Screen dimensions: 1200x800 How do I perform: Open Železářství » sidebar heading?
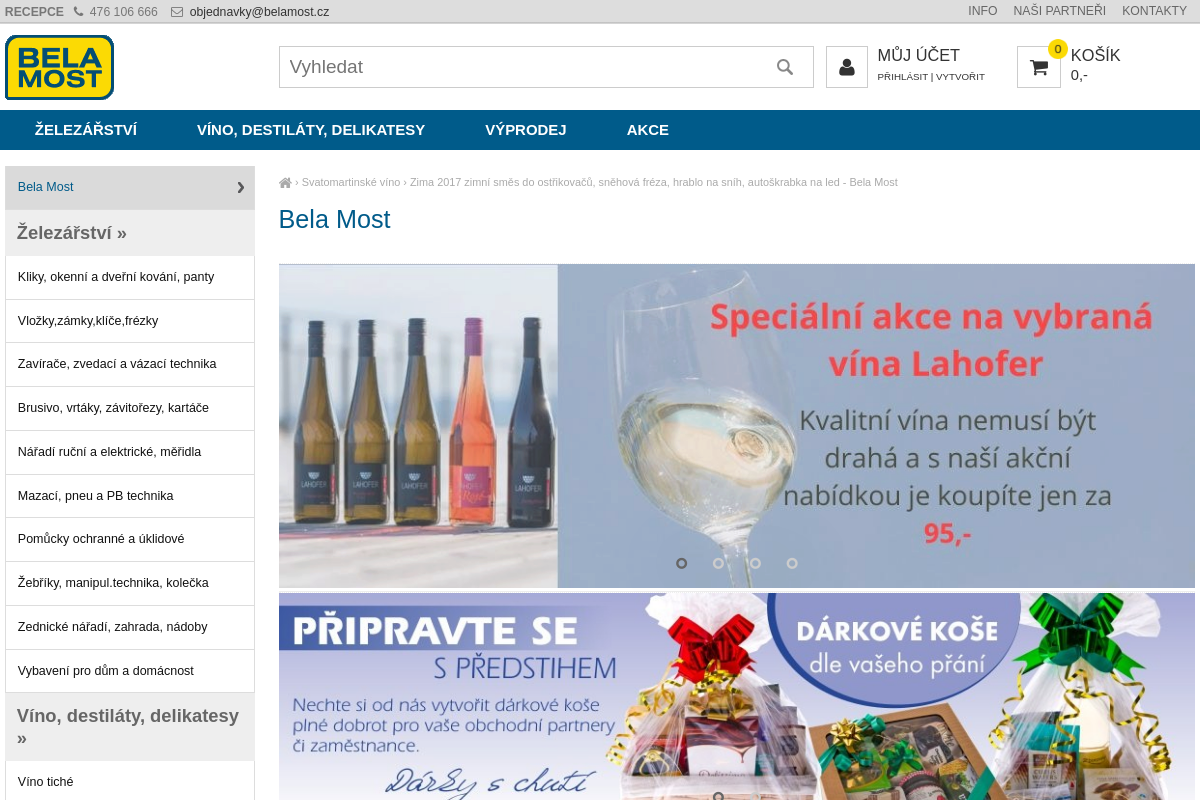130,233
